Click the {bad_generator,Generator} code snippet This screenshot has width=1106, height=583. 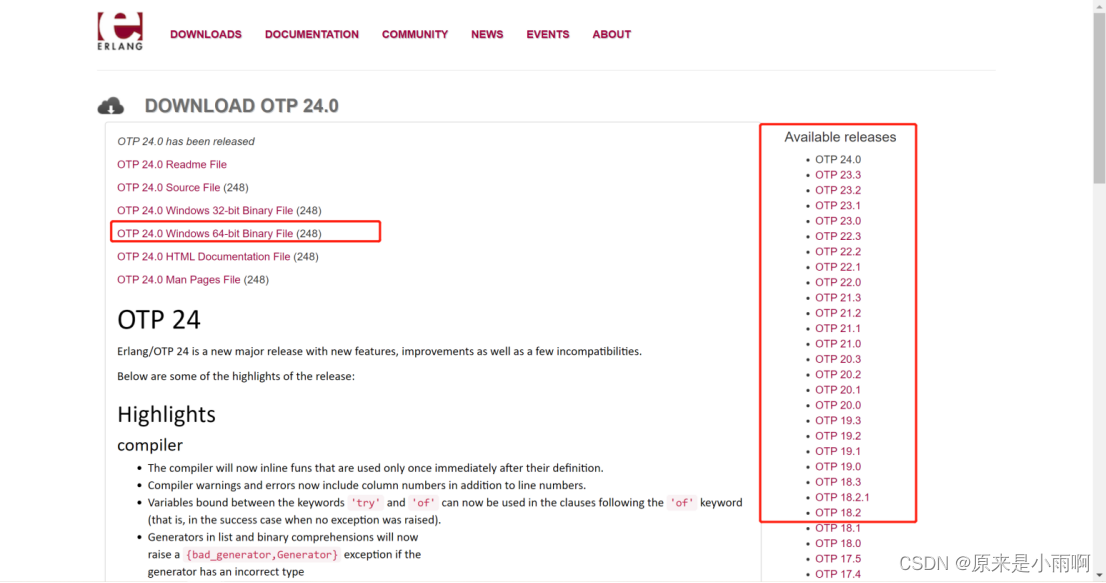(262, 555)
